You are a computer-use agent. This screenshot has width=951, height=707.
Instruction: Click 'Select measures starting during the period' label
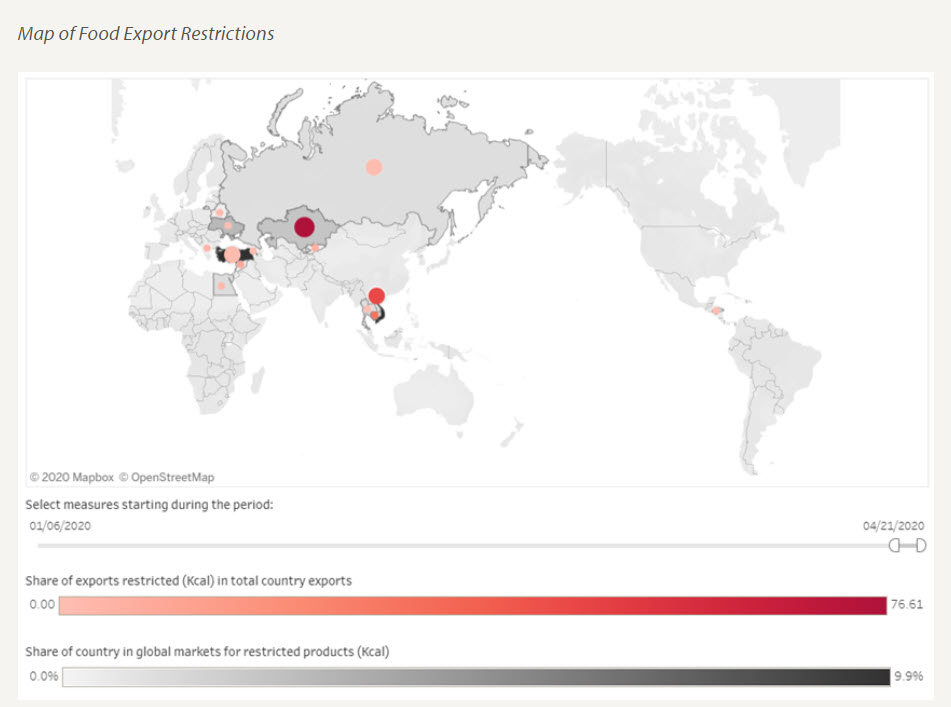tap(149, 504)
